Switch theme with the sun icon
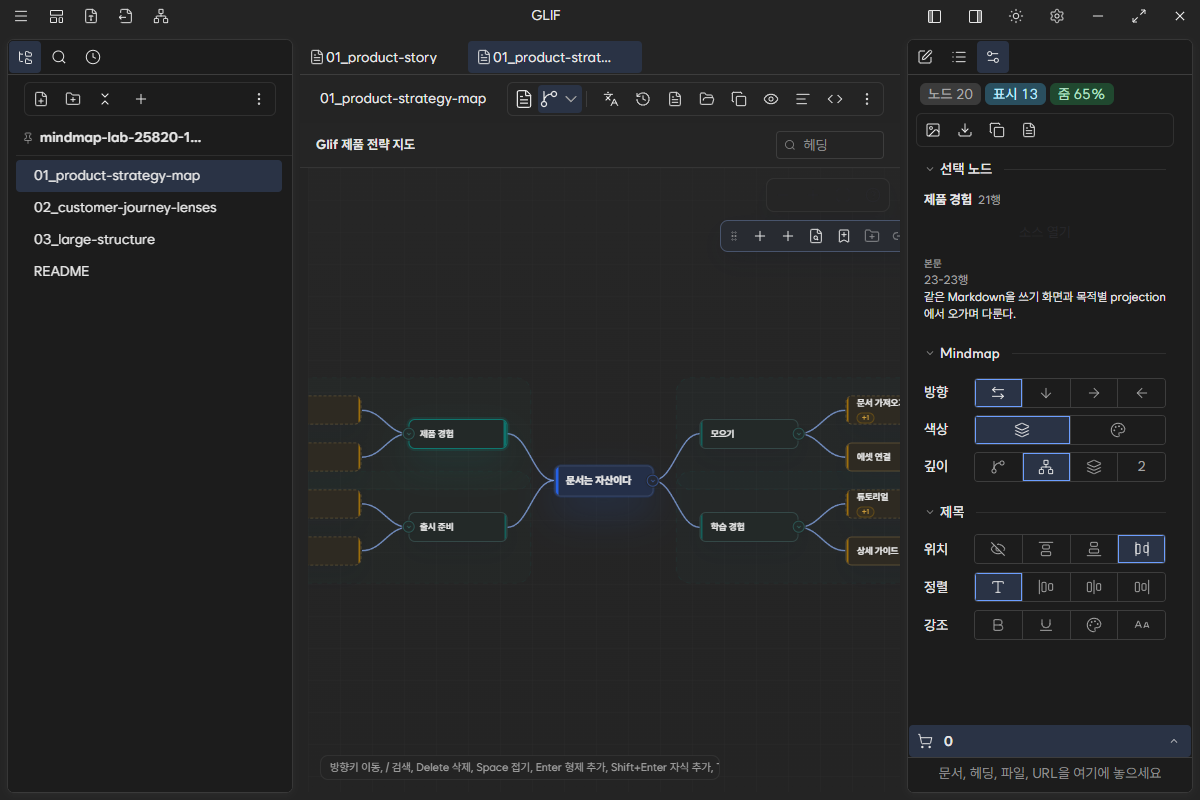This screenshot has height=800, width=1200. coord(1016,16)
